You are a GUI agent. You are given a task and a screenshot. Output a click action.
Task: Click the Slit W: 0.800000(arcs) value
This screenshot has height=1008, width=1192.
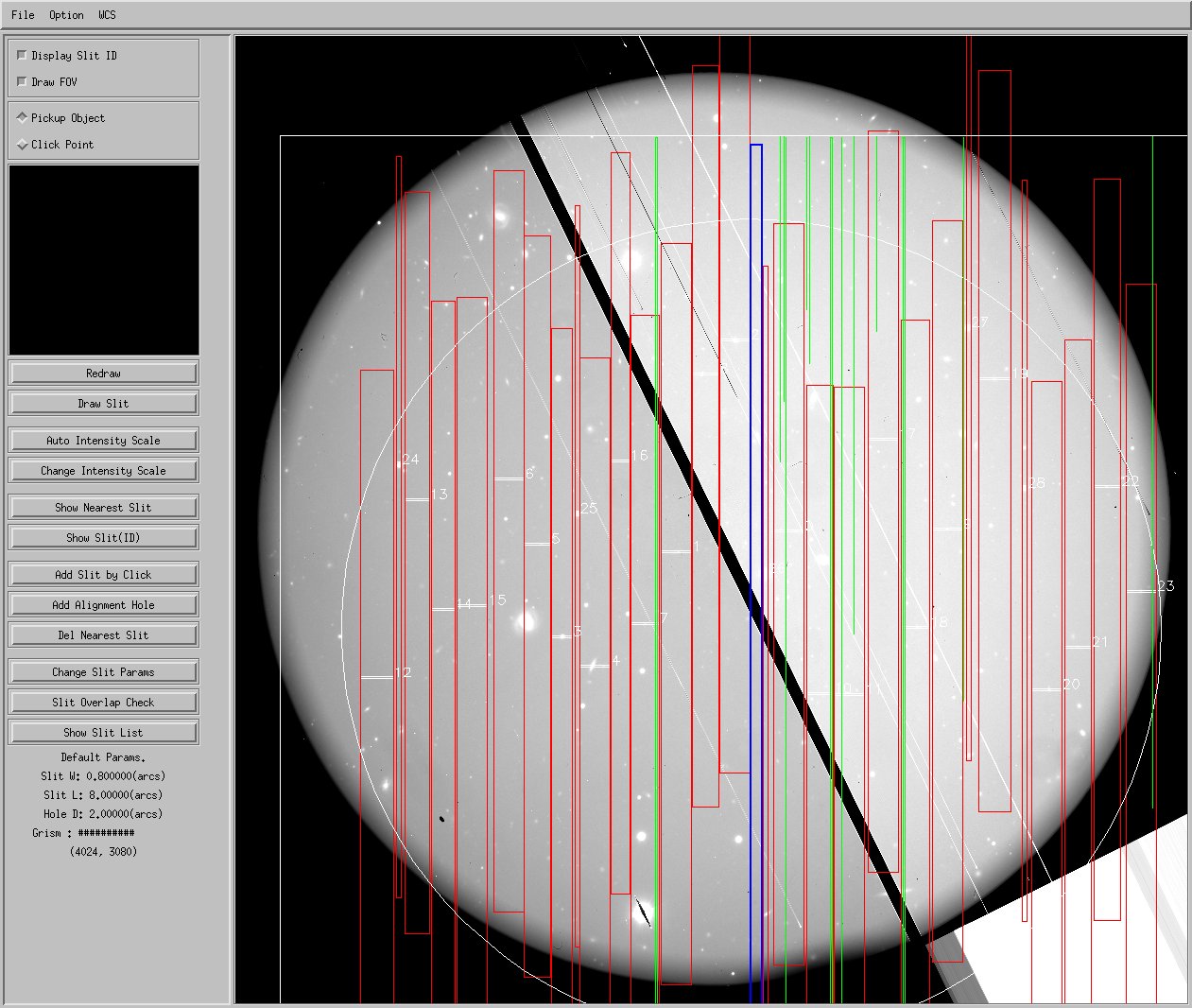[x=103, y=776]
